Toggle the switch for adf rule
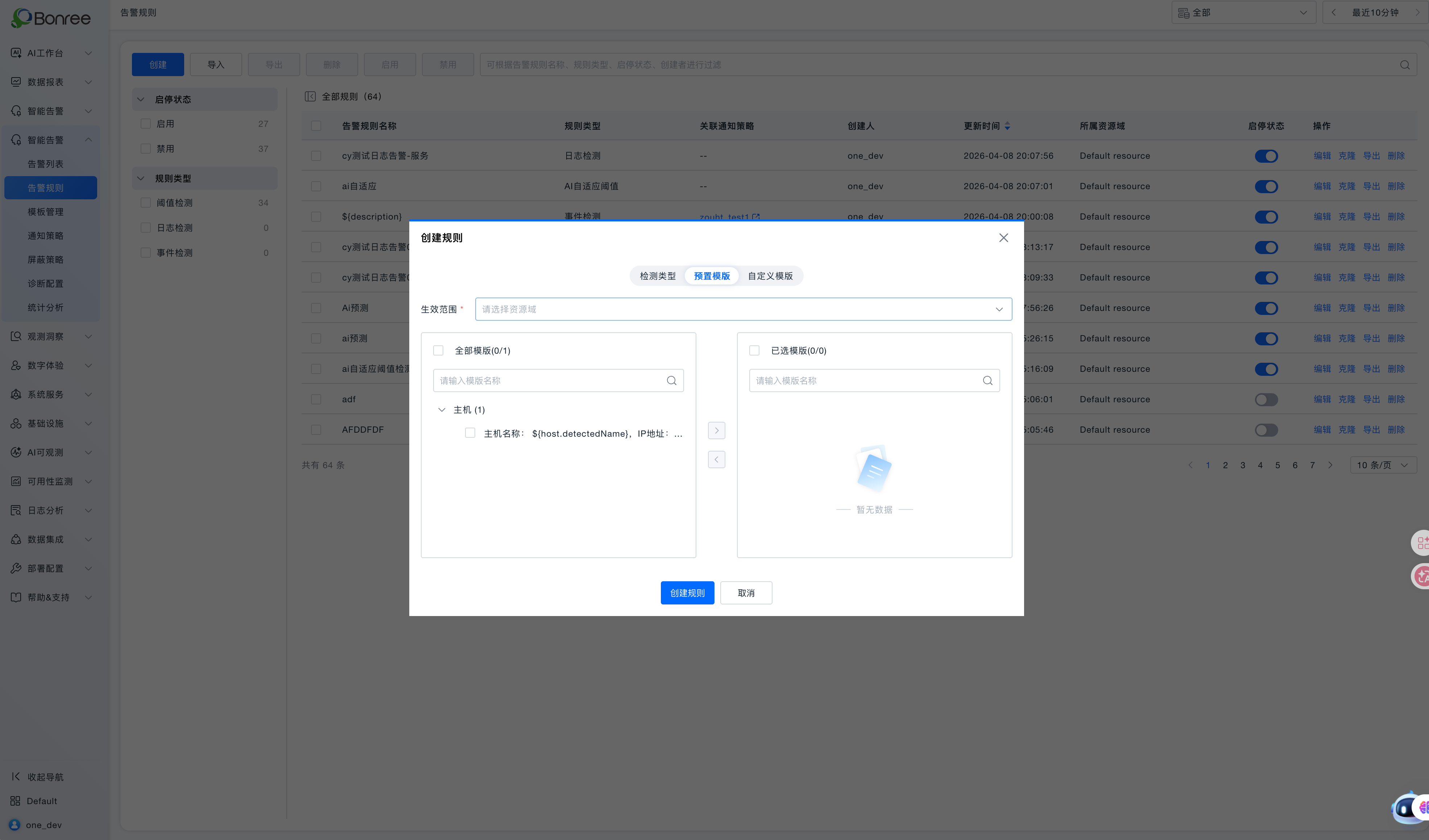Viewport: 1429px width, 840px height. (x=1266, y=400)
